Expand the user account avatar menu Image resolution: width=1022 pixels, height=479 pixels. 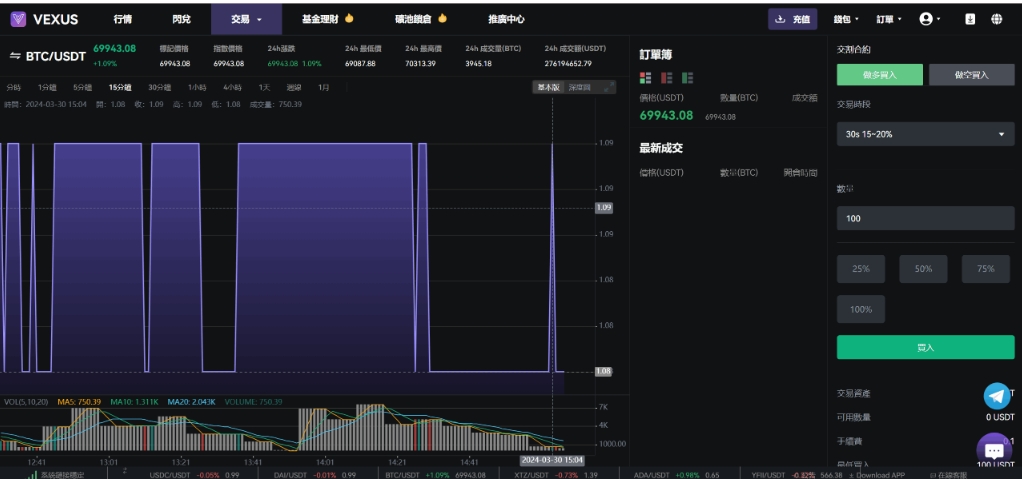point(929,19)
